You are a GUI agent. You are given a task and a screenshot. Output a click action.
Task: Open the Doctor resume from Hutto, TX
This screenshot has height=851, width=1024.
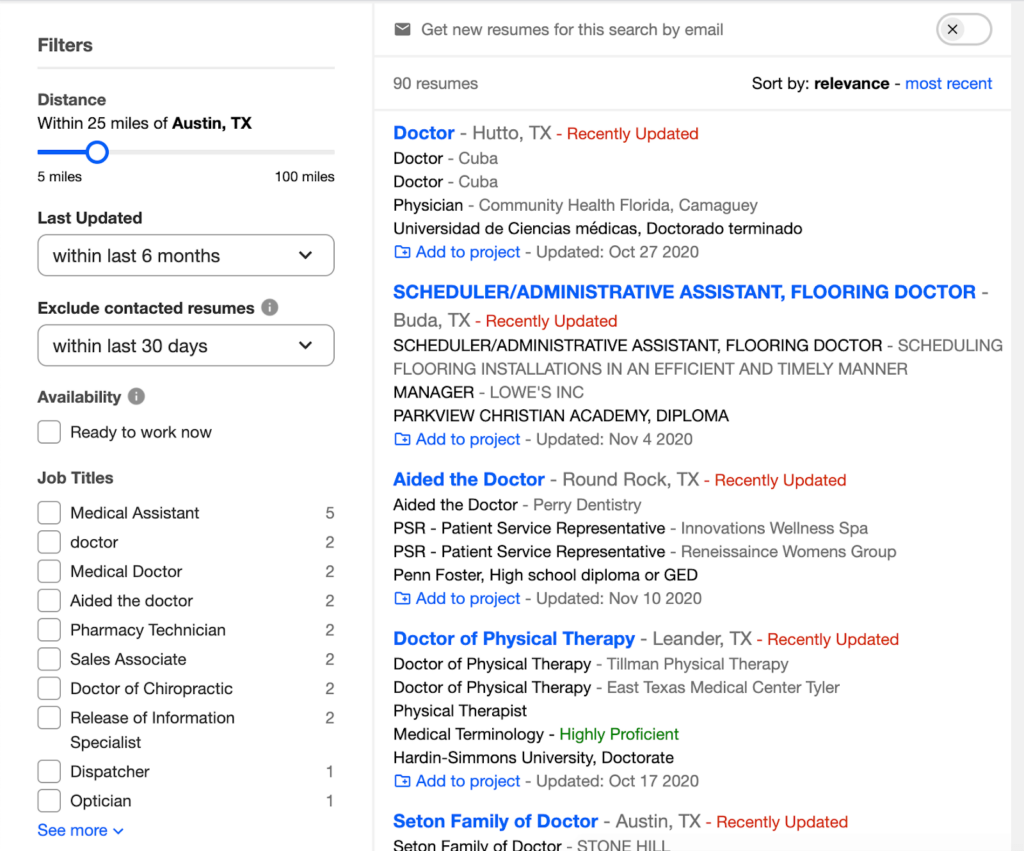[x=423, y=132]
